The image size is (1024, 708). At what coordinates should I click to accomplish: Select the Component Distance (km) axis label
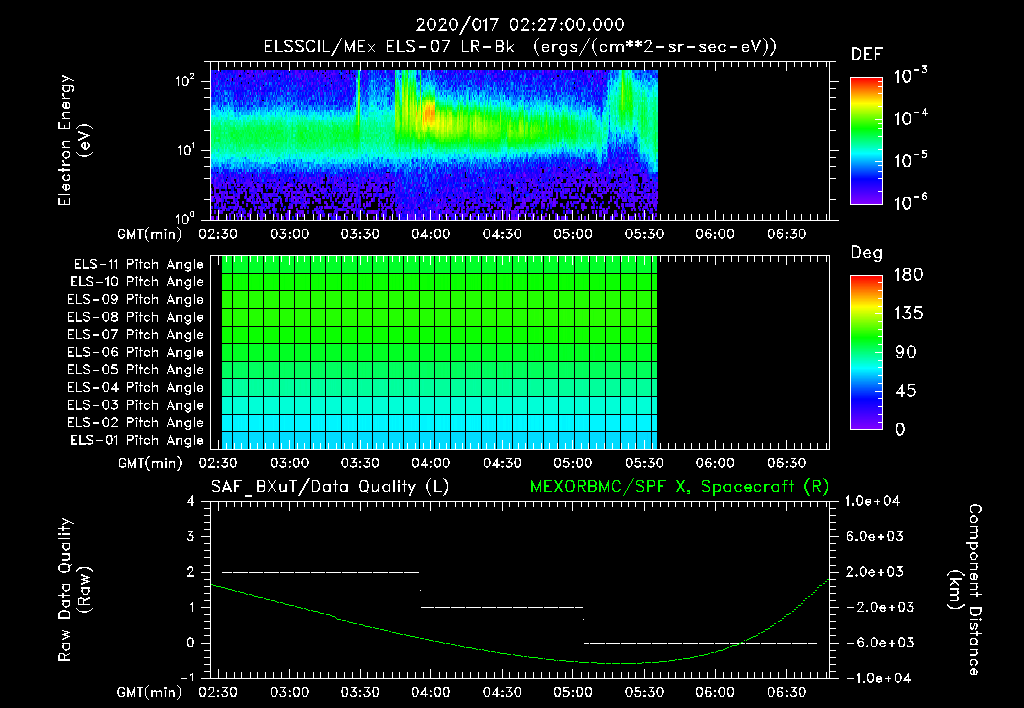coord(965,590)
